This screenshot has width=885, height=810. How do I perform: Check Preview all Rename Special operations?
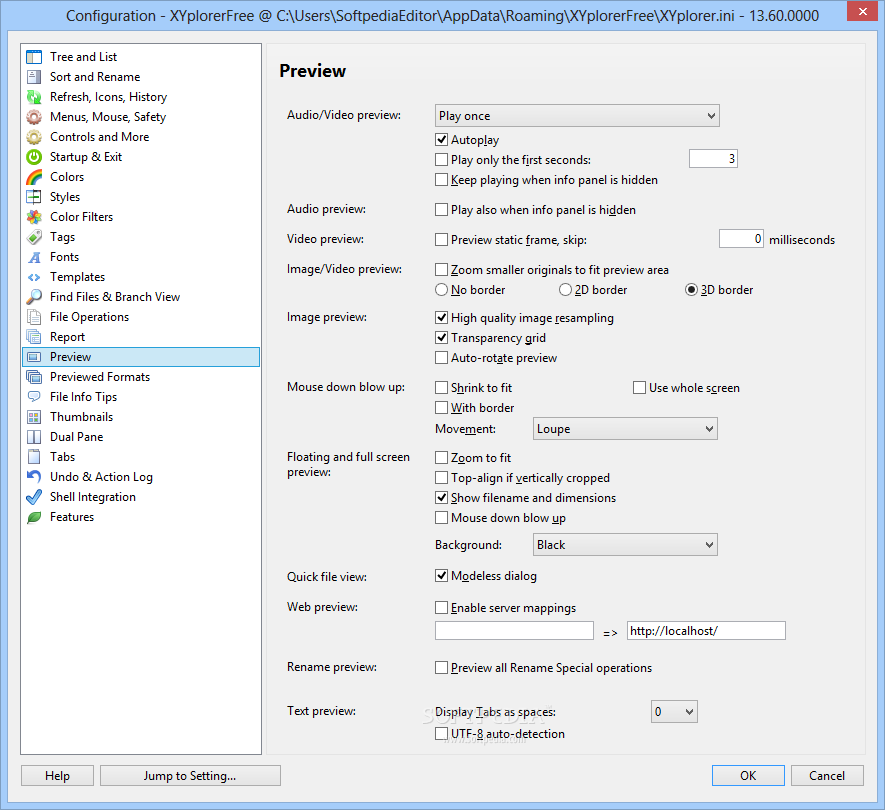(x=441, y=668)
